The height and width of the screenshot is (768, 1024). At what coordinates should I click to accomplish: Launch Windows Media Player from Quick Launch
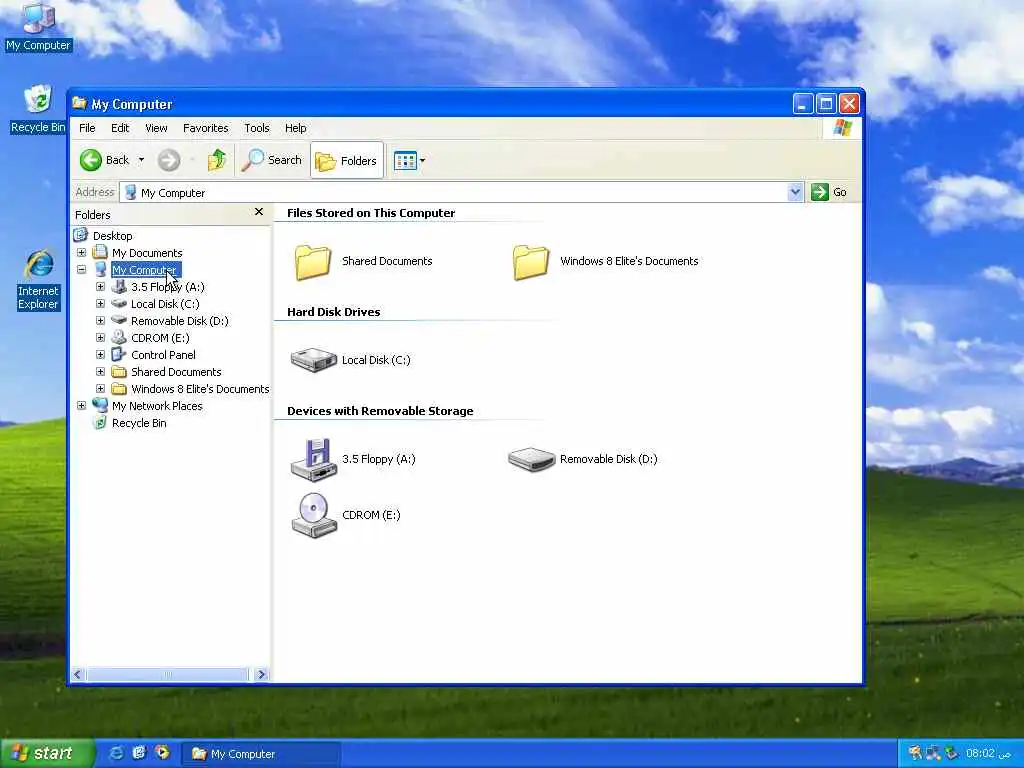pyautogui.click(x=162, y=753)
